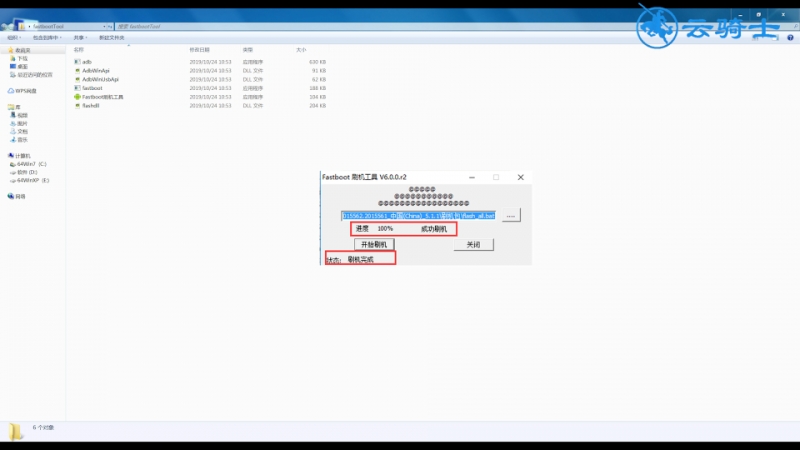Screen dimensions: 800x450
Task: Click the 630 KB size of adb
Action: click(x=317, y=62)
